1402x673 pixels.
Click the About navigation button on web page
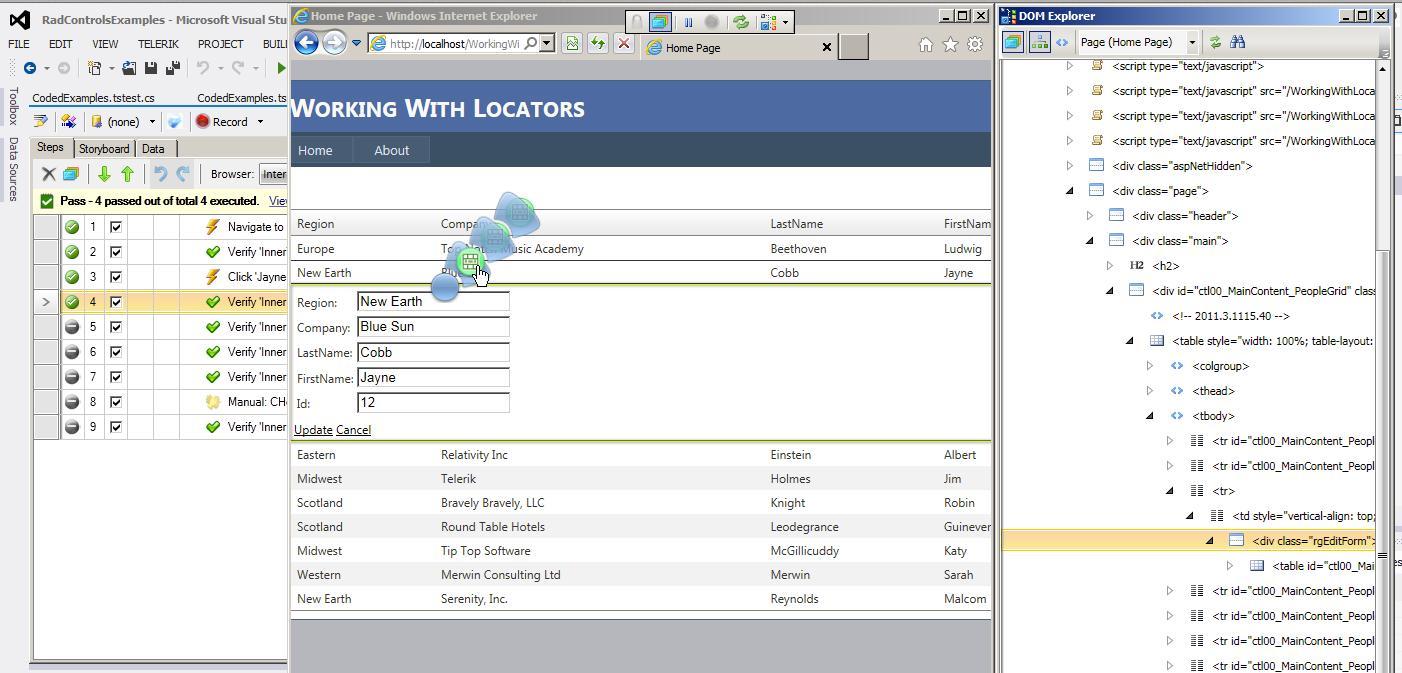(x=391, y=150)
